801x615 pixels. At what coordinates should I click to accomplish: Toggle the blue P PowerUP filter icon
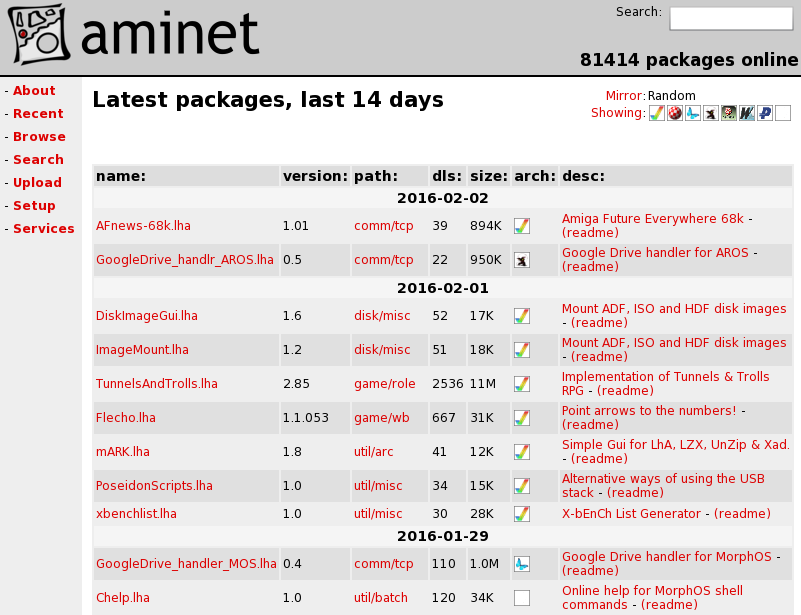pos(765,113)
